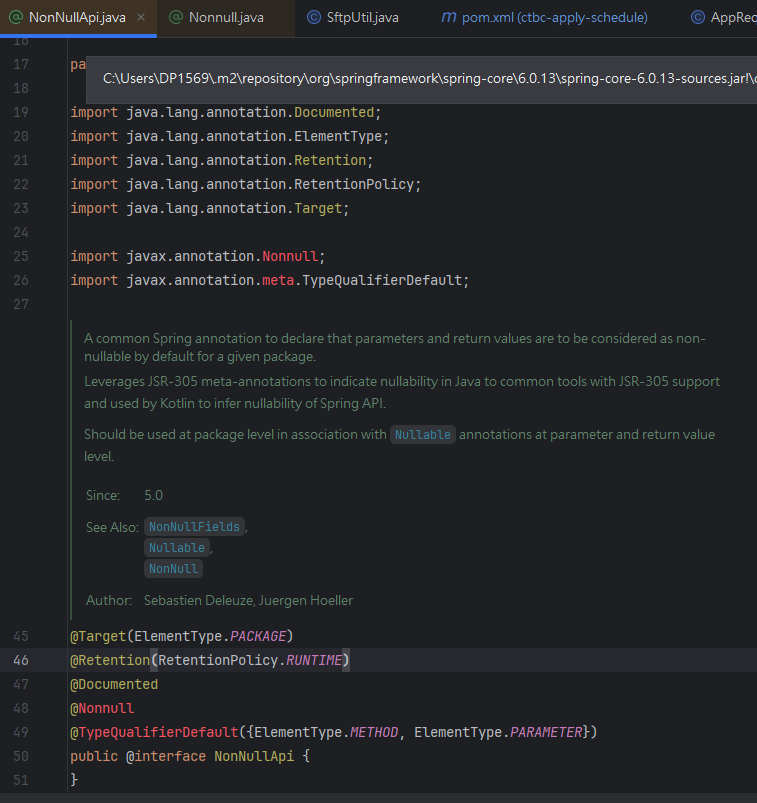
Task: Click the Since 5.0 value
Action: coord(153,495)
